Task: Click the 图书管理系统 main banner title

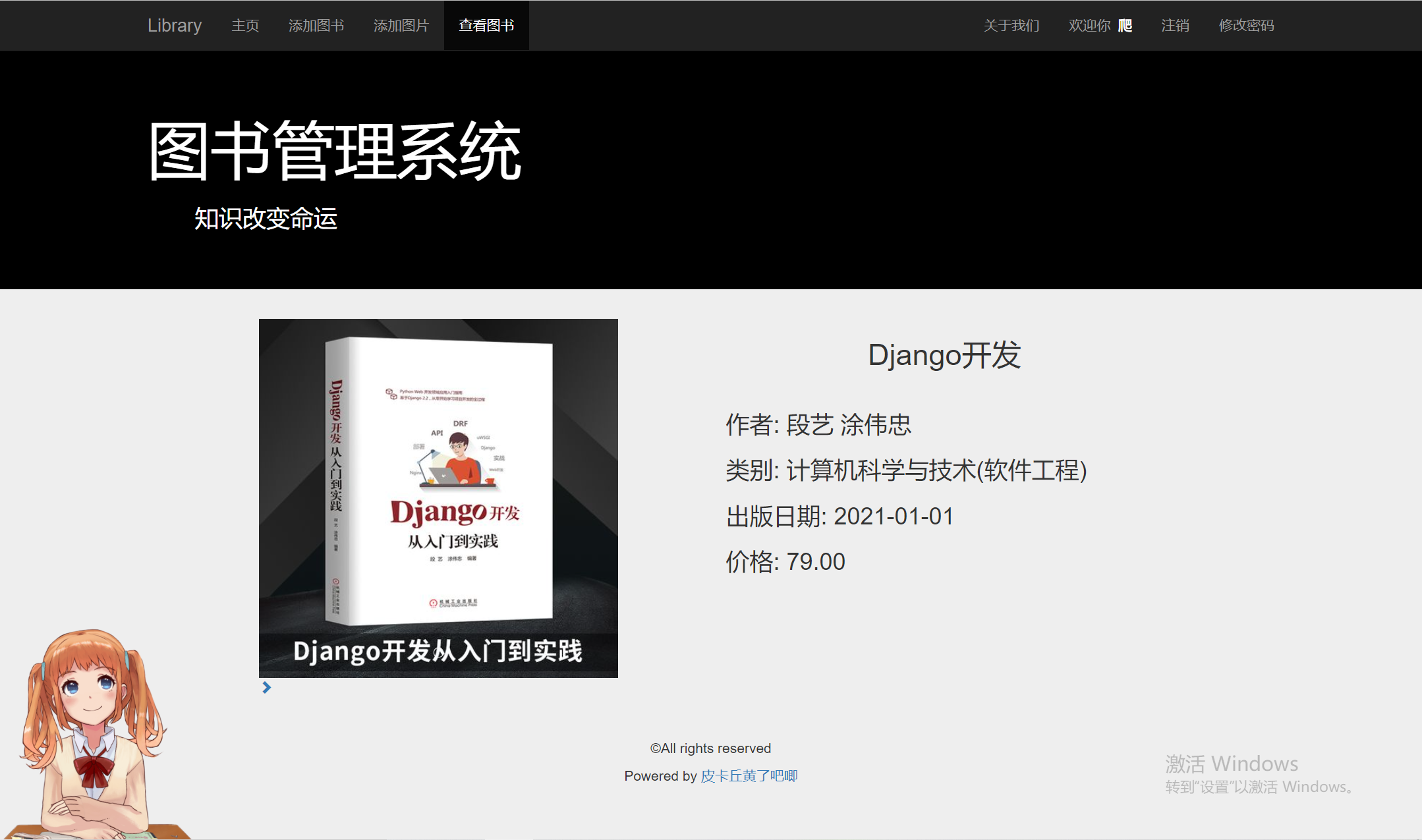Action: 335,152
